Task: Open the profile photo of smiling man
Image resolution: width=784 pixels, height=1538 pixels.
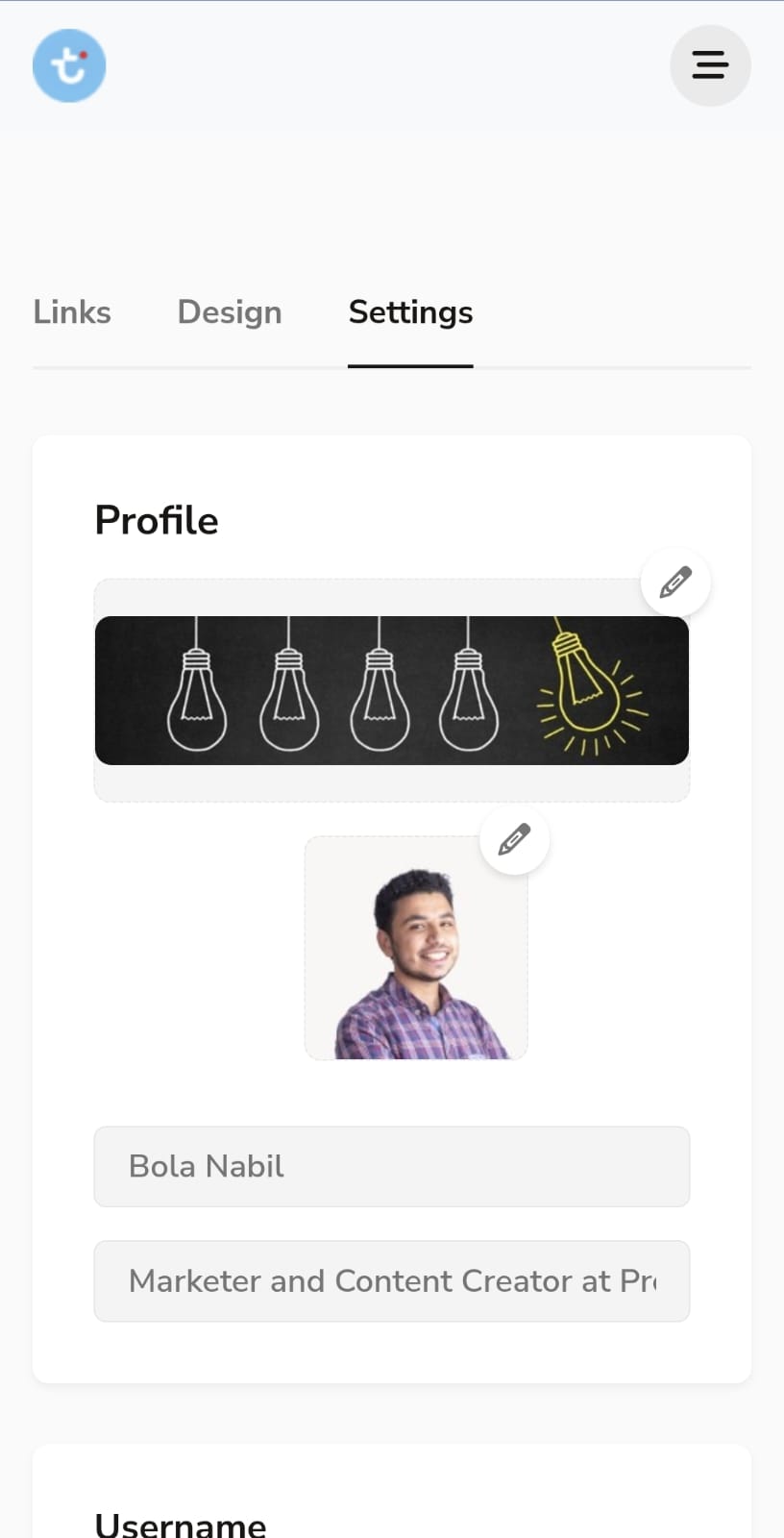Action: click(x=416, y=948)
